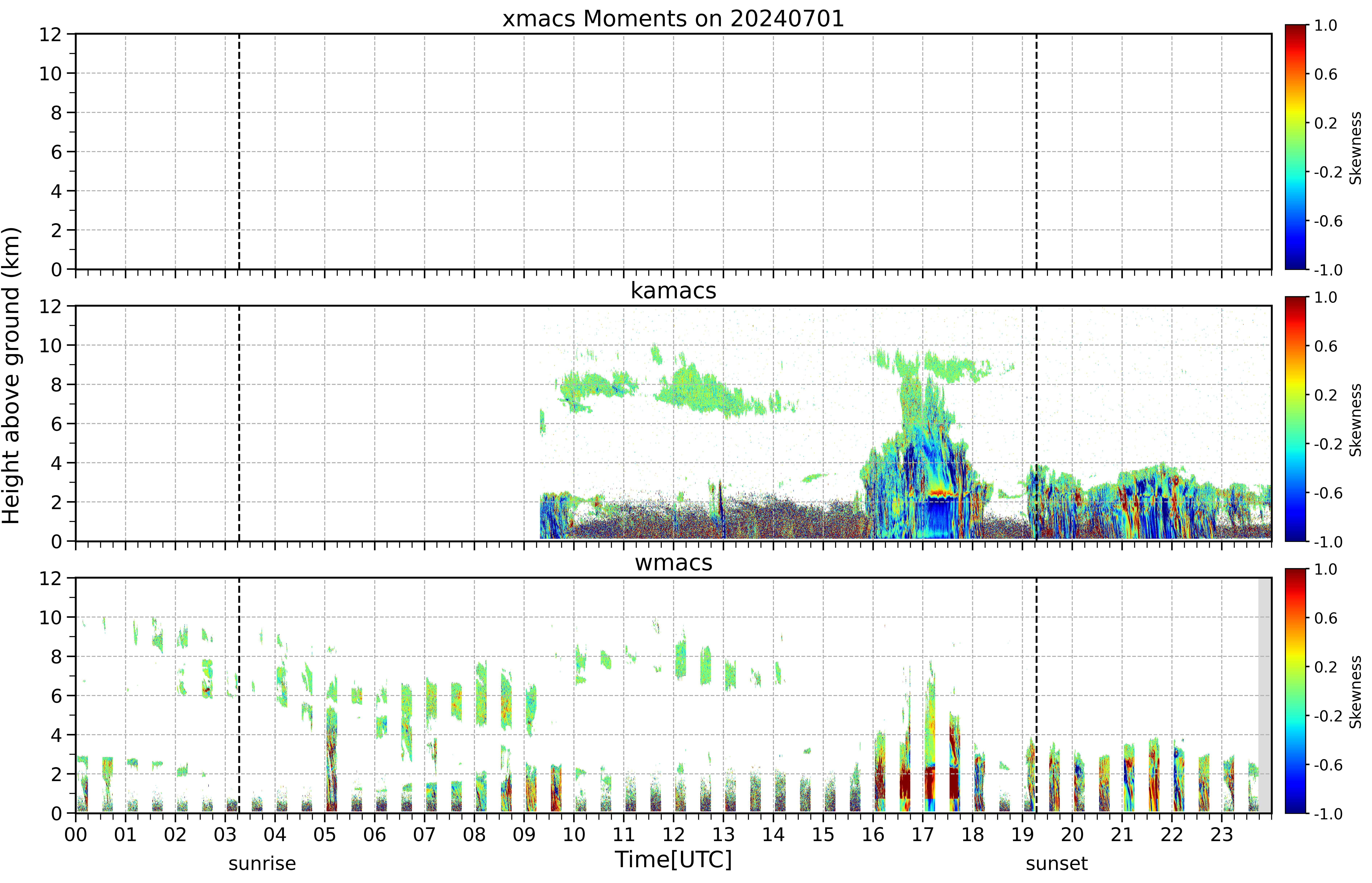Click the wmacs skewness colorbar
Screen dimensions: 1372x883
(1295, 691)
